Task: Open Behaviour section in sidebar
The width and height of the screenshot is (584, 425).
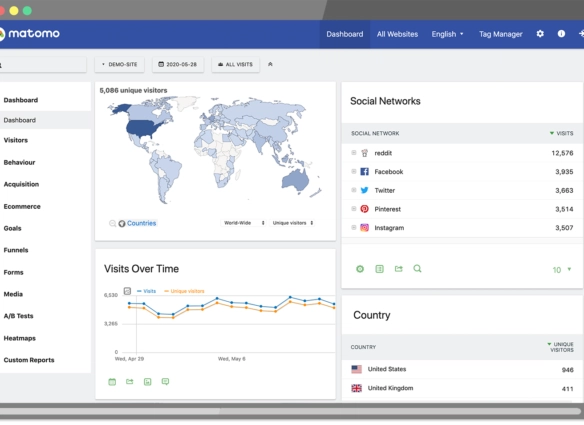Action: point(19,162)
